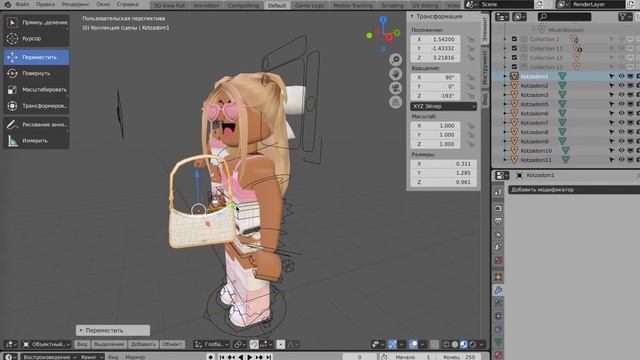Image resolution: width=640 pixels, height=360 pixels.
Task: Switch to the UV Editing workspace tab
Action: 425,5
